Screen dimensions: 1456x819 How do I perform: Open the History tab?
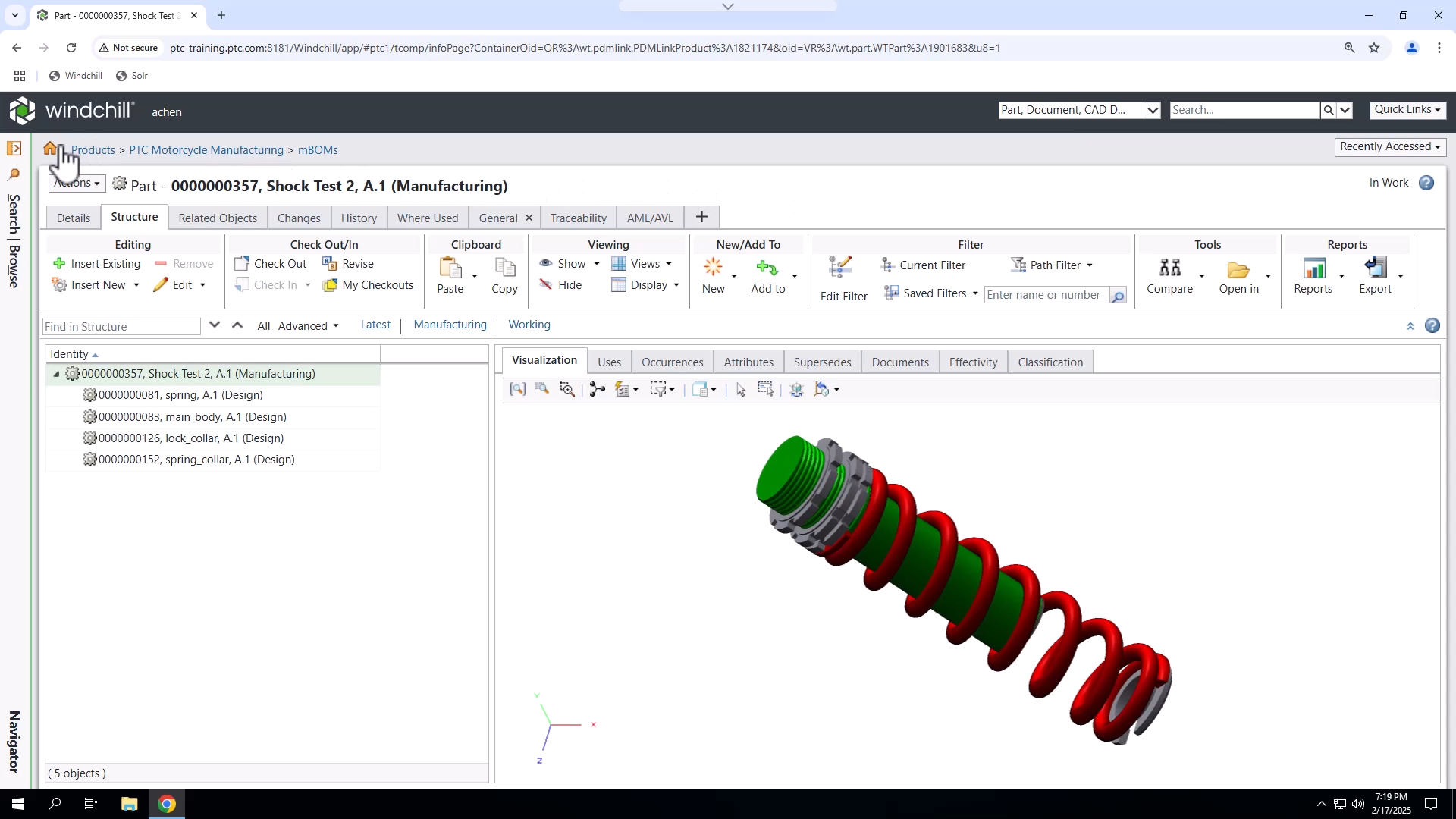tap(359, 218)
